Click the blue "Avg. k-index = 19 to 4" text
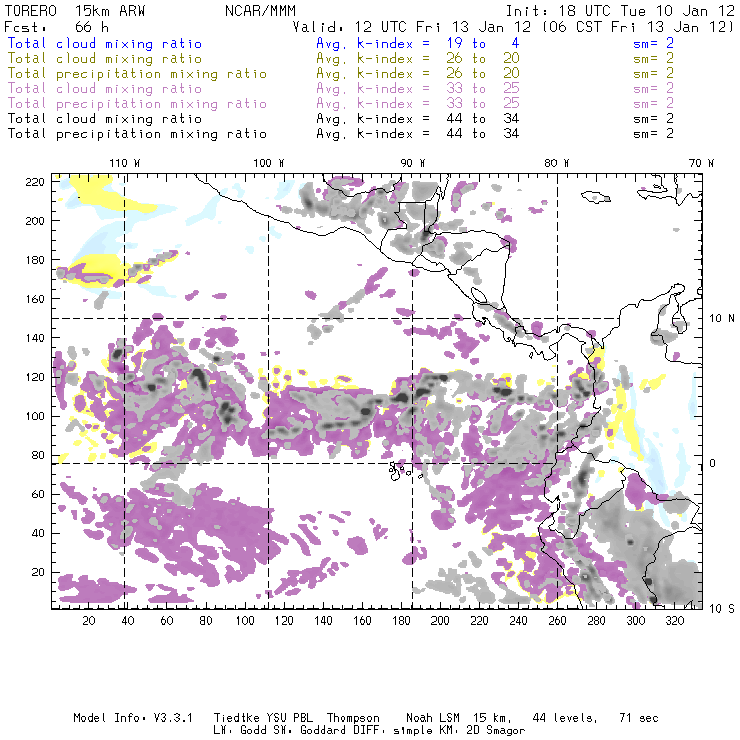The height and width of the screenshot is (740, 740). click(x=418, y=43)
